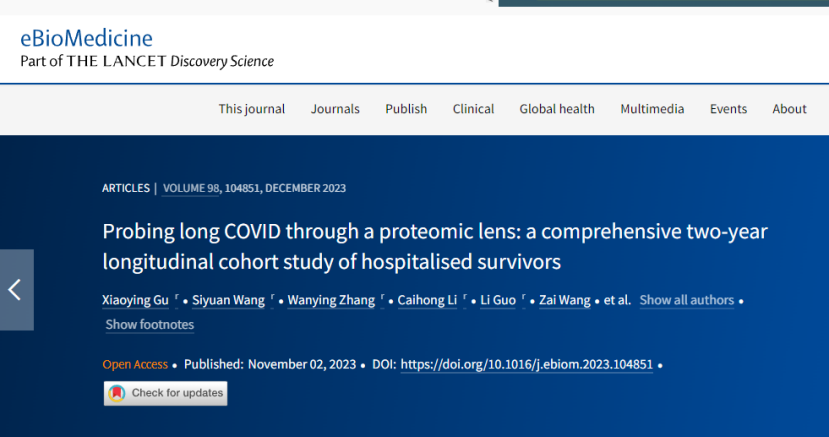Image resolution: width=829 pixels, height=437 pixels.
Task: Show all authors of the article
Action: tap(687, 300)
